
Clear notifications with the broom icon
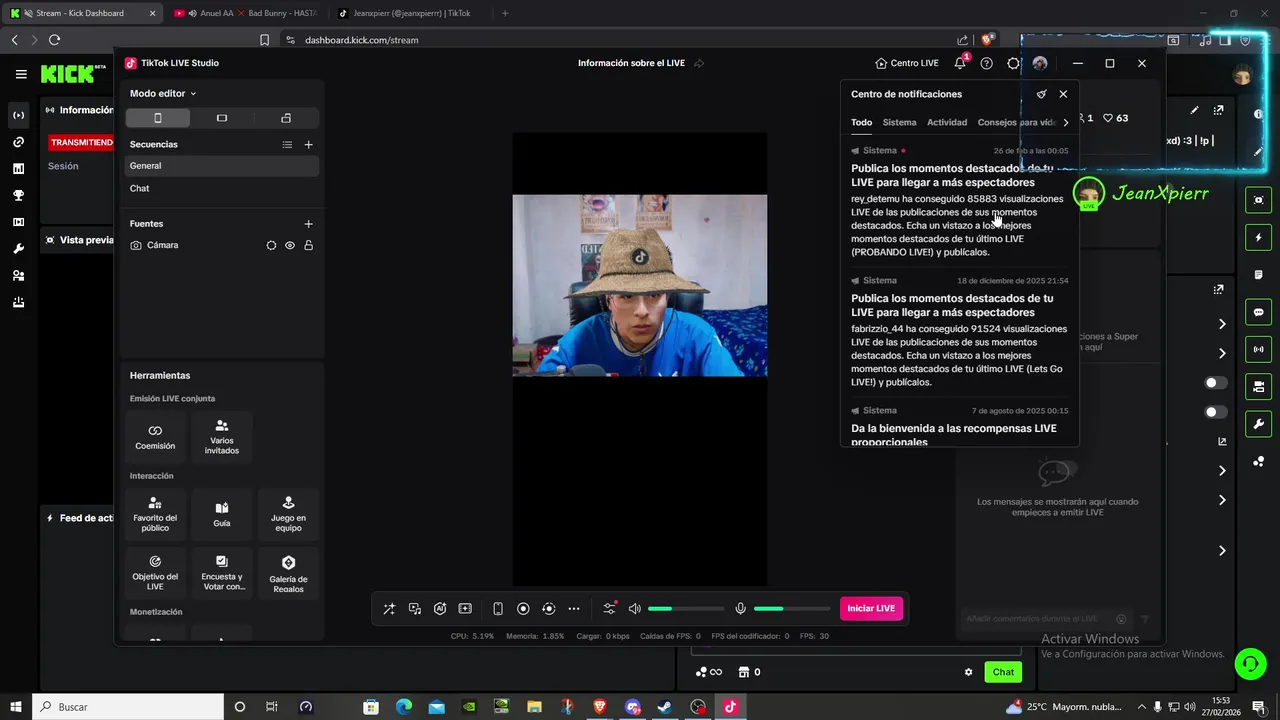tap(1042, 94)
